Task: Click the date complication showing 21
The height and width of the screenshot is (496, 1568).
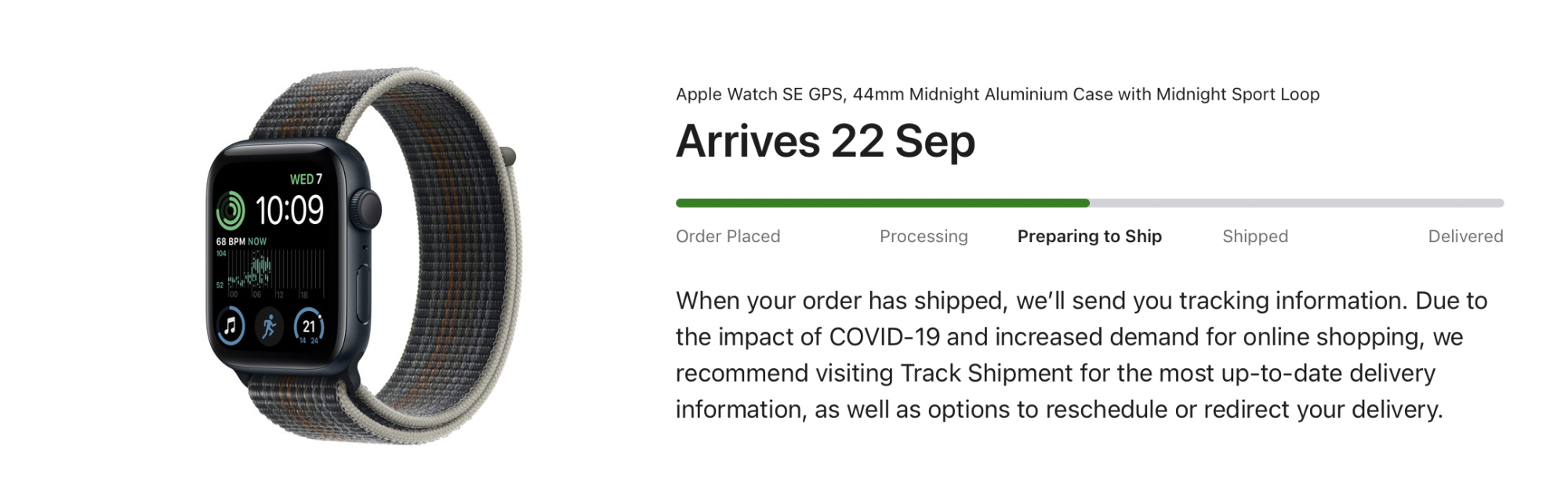Action: click(x=308, y=326)
